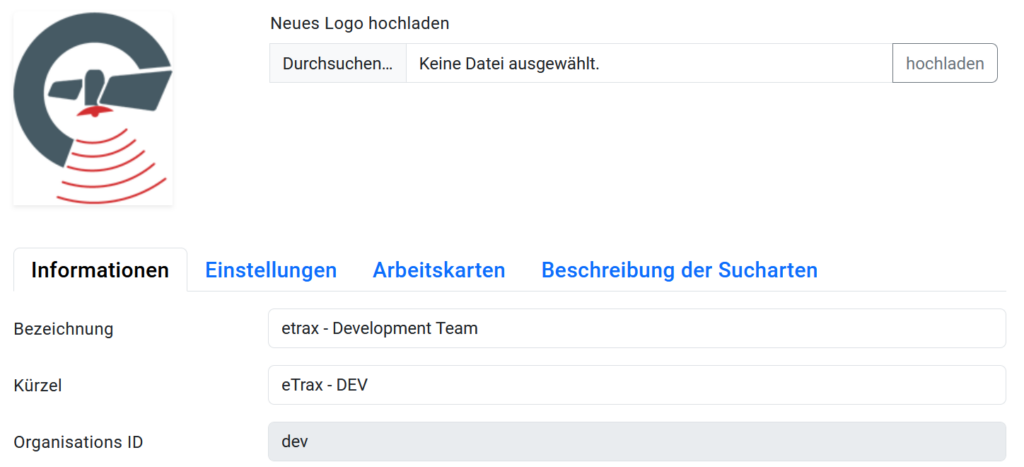Click the Durchsuchen… file browse button
Viewport: 1024px width, 467px height.
point(338,63)
